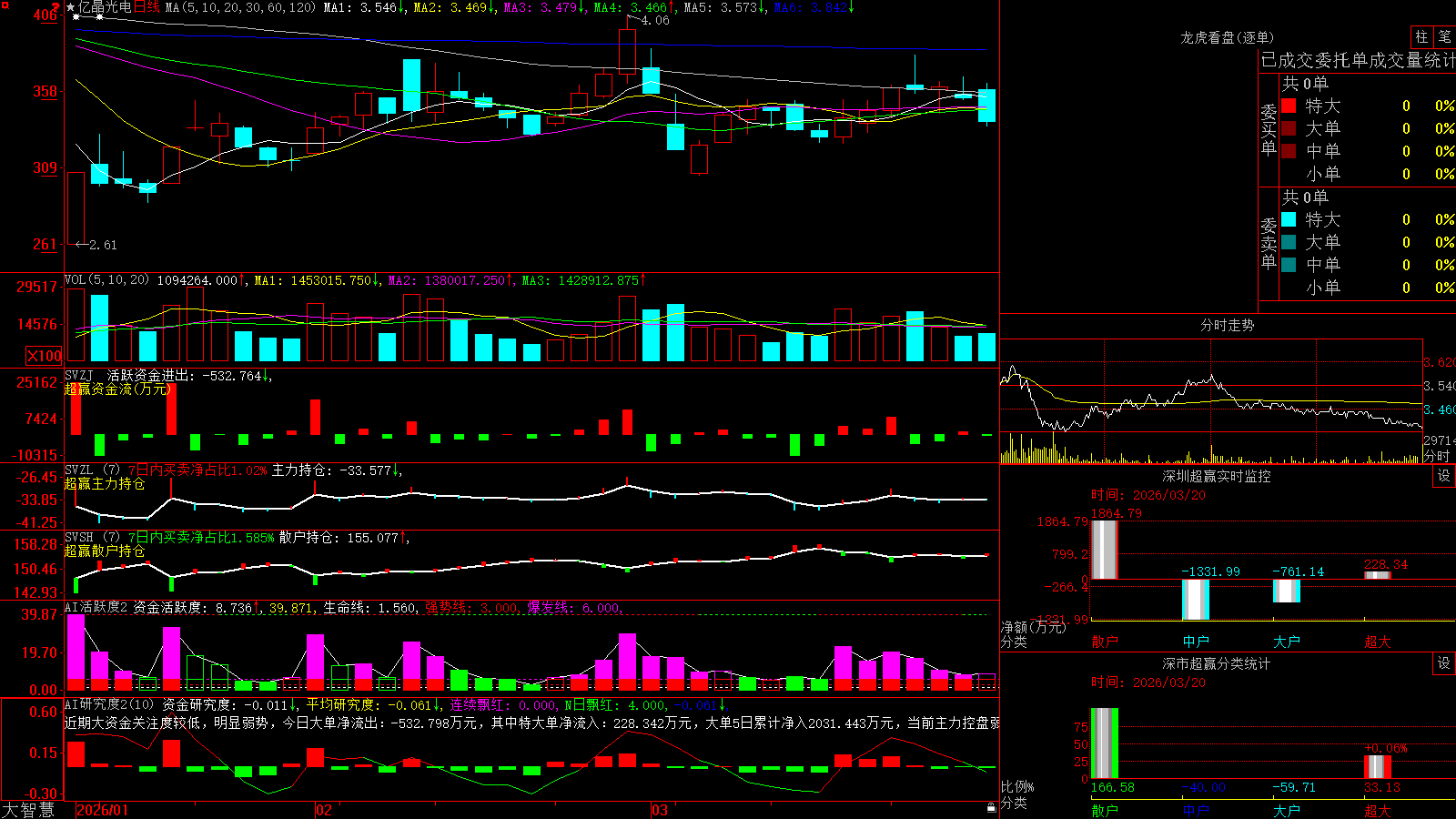The image size is (1456, 819).
Task: Click the 爆发线: 6.000 label
Action: coord(573,608)
